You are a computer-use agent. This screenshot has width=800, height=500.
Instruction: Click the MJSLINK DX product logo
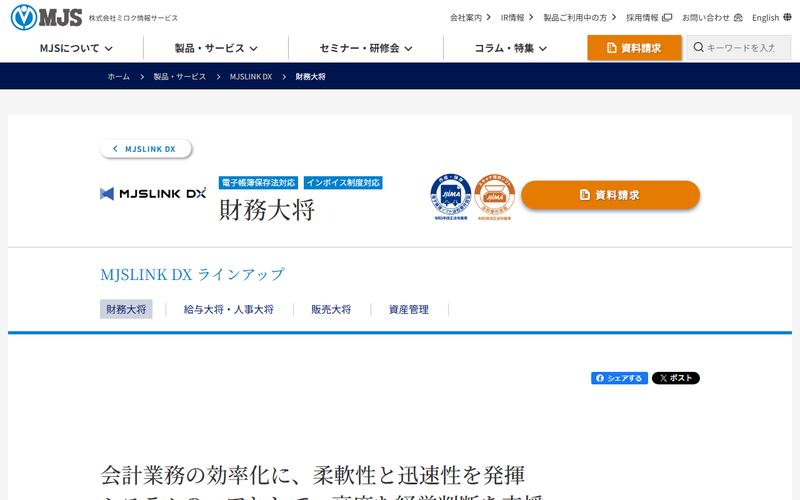click(x=153, y=193)
